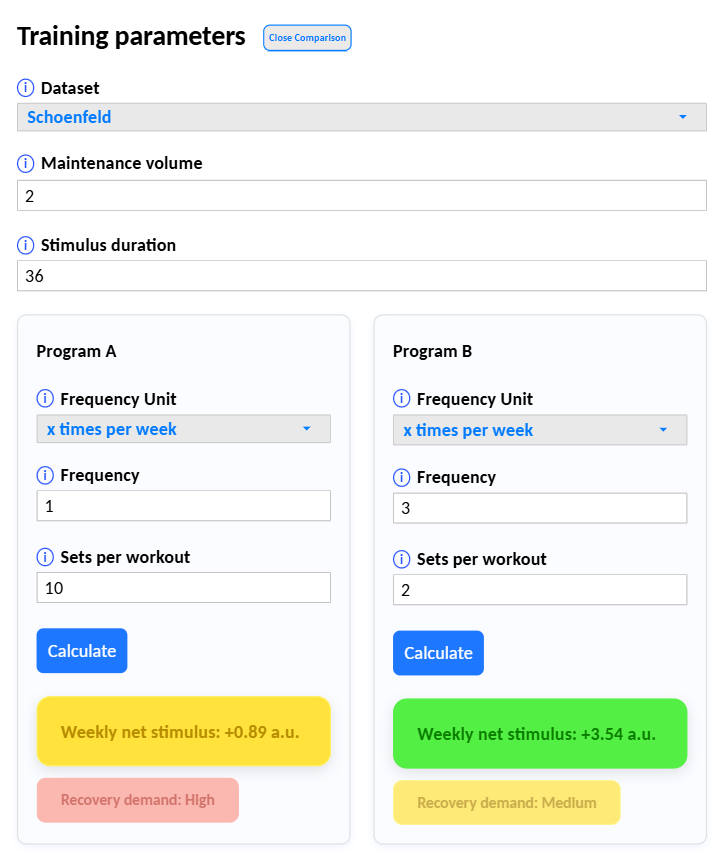Click the Dataset info icon
Viewport: 726px width, 858px height.
26,88
